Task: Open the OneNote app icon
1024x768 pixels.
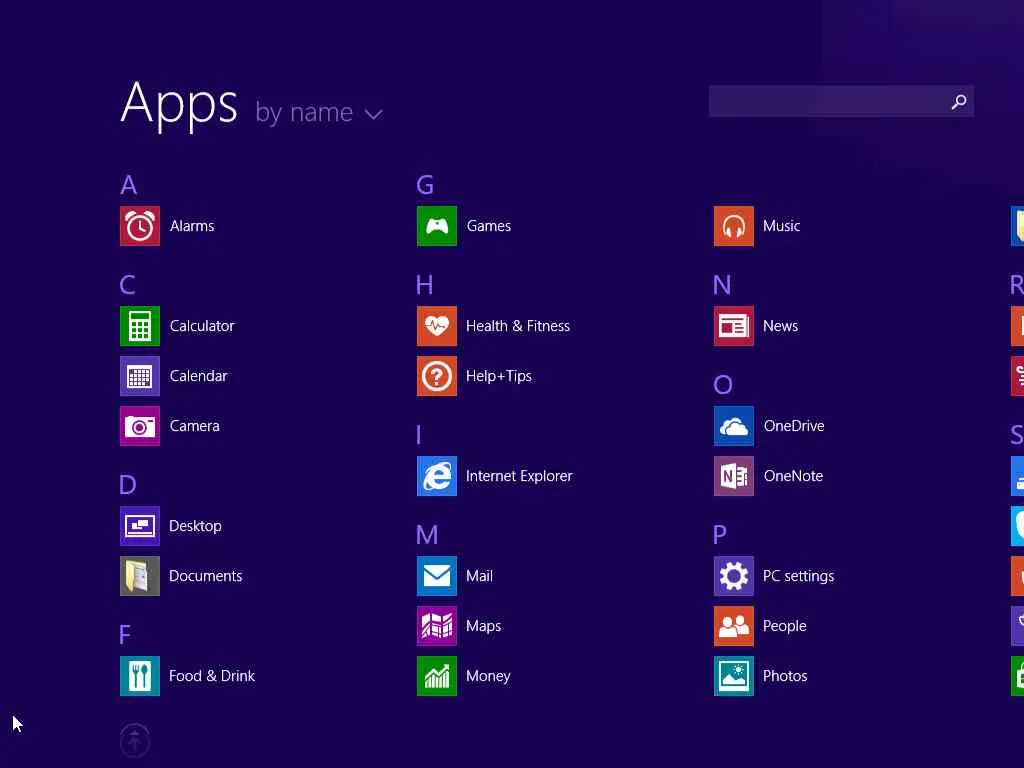Action: click(x=733, y=476)
